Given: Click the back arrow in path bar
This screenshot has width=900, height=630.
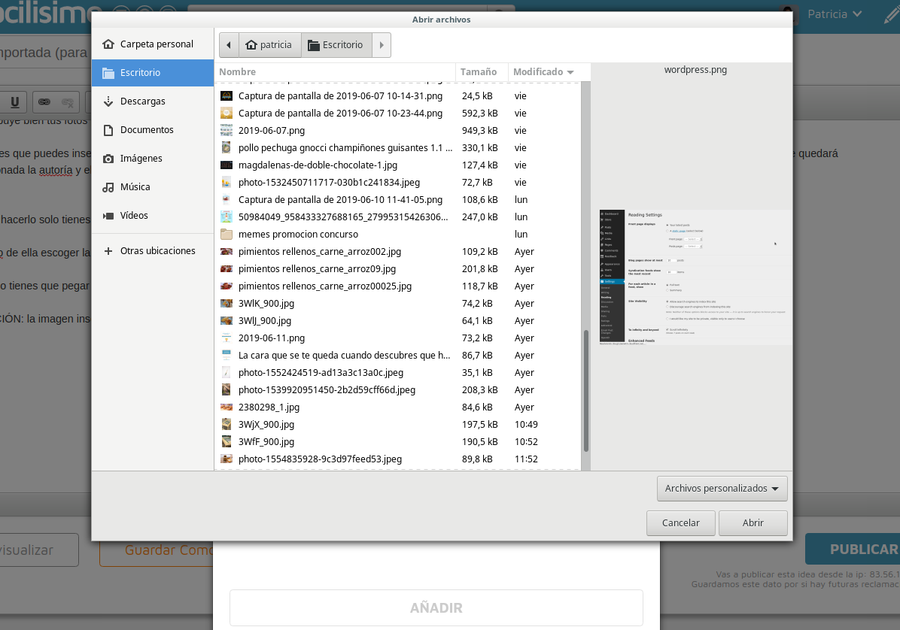Looking at the screenshot, I should point(230,45).
